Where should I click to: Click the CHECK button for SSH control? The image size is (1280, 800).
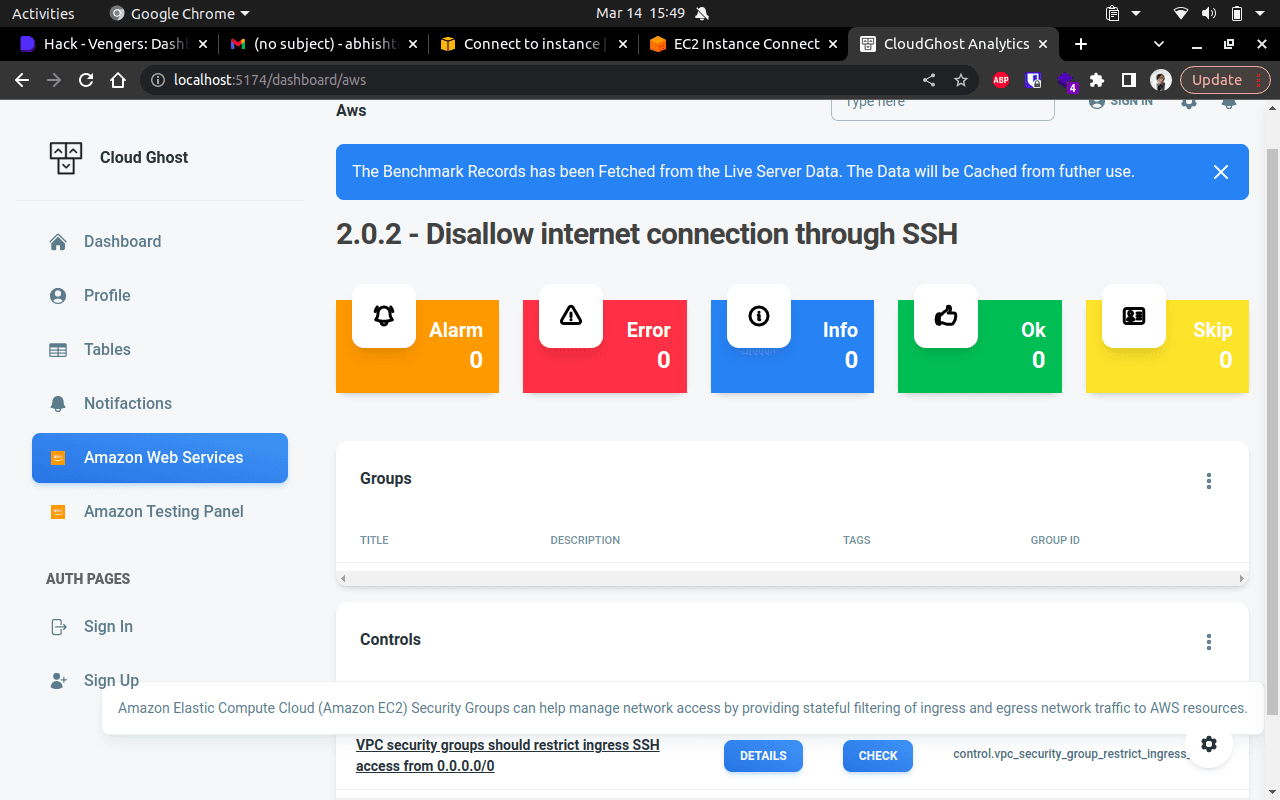tap(878, 756)
